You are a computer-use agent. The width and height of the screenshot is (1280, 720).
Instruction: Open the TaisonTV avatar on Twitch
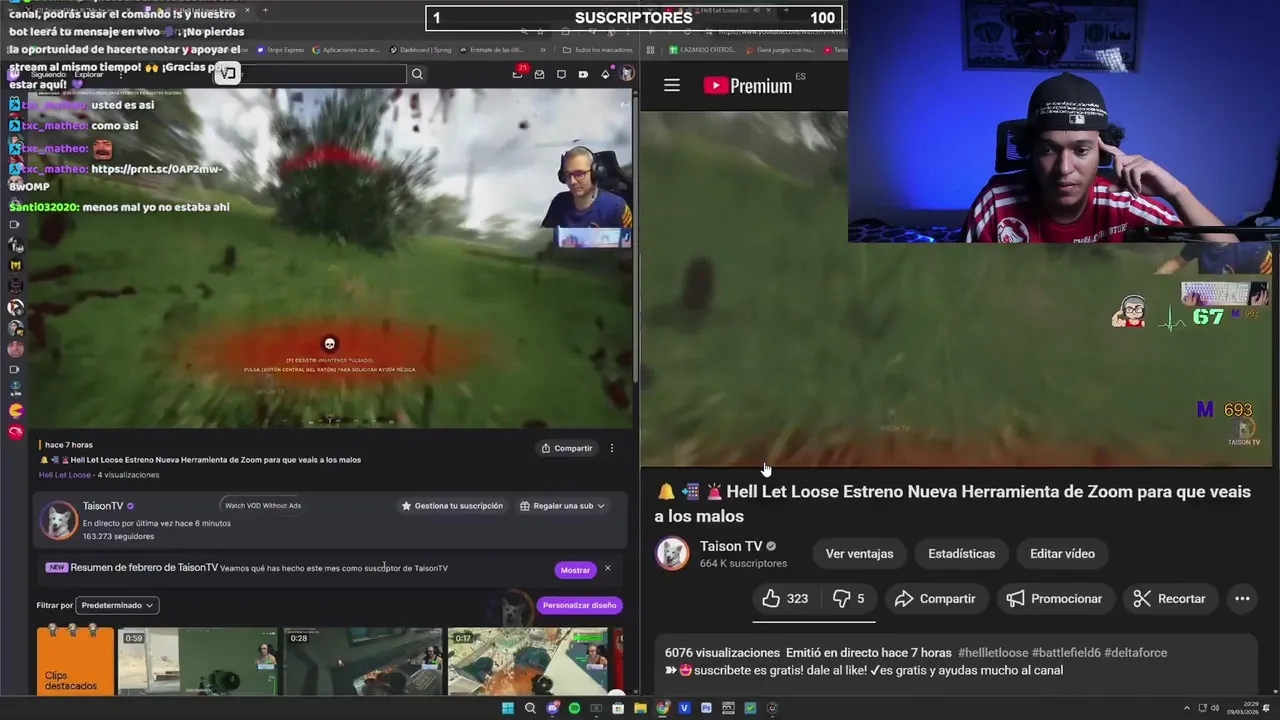pos(59,521)
